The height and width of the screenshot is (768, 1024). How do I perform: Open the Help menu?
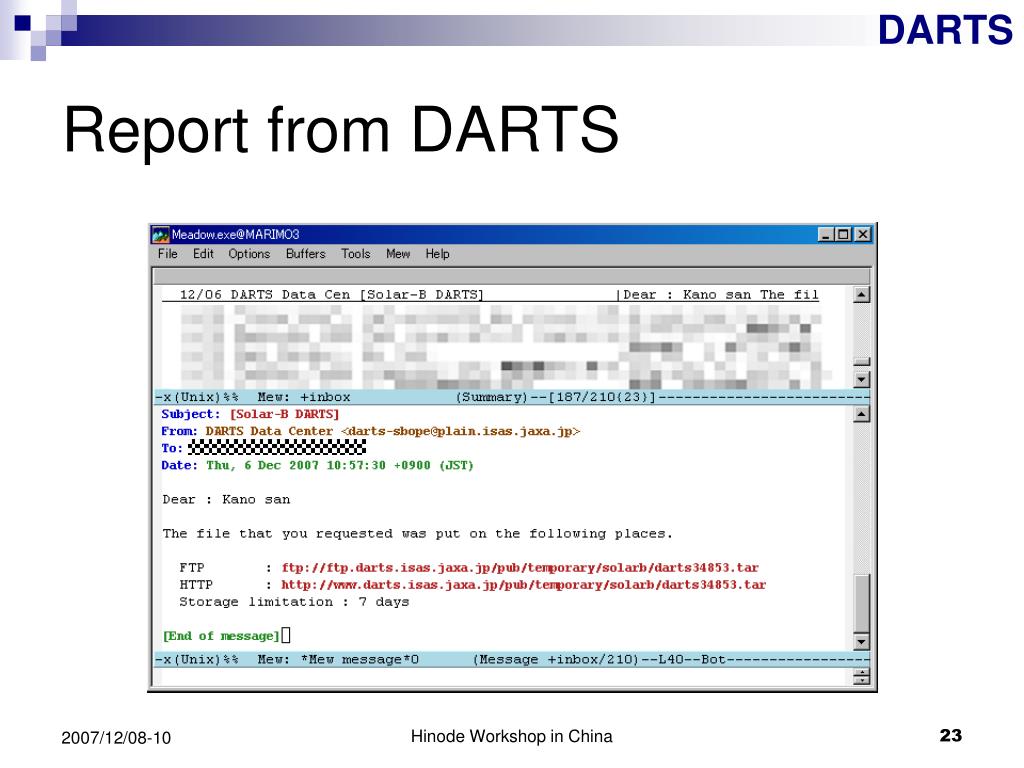point(438,254)
